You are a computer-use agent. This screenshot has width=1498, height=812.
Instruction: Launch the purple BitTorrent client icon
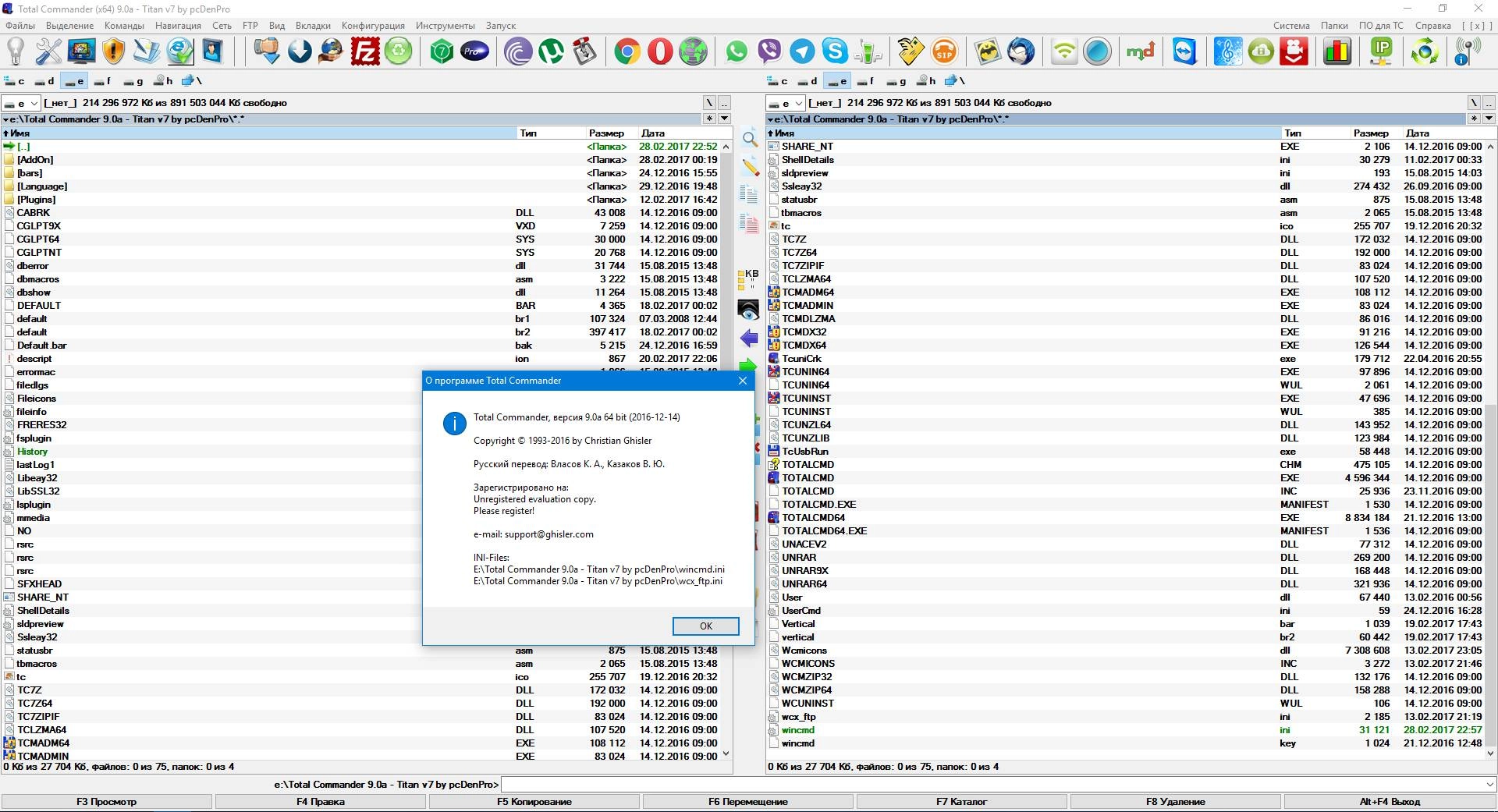click(x=519, y=52)
